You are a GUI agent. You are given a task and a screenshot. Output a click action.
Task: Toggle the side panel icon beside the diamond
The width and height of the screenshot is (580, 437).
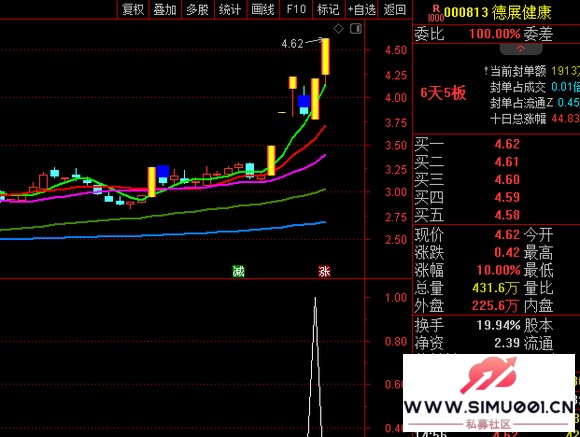click(356, 28)
